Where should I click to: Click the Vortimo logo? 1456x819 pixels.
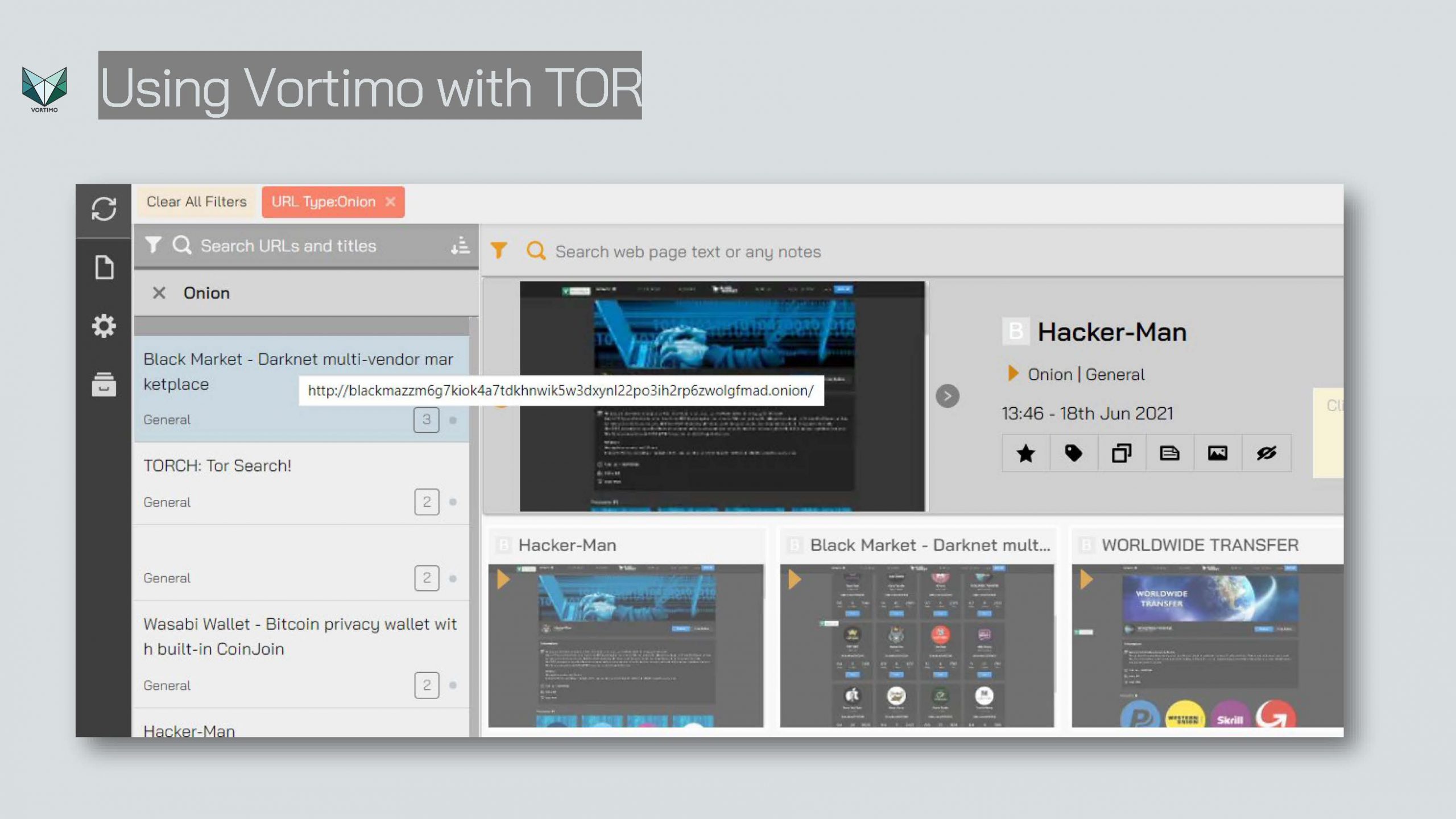click(x=44, y=89)
